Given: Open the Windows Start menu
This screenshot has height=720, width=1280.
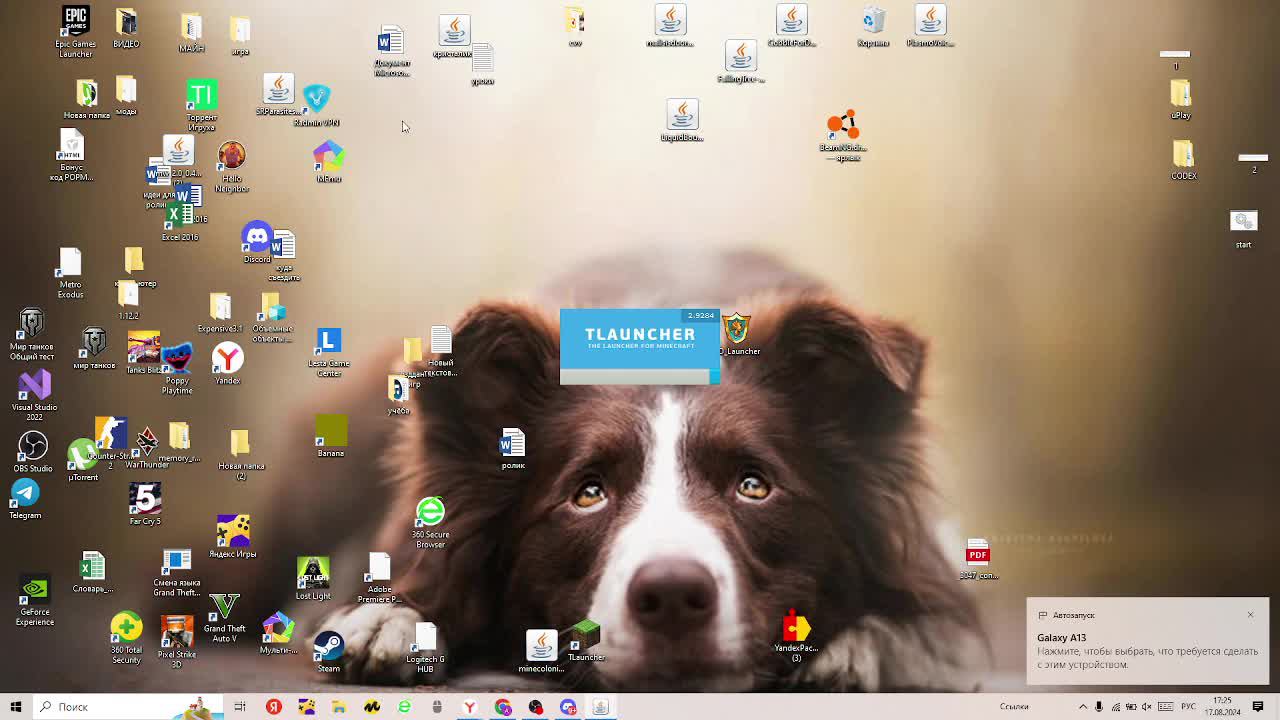Looking at the screenshot, I should point(15,707).
